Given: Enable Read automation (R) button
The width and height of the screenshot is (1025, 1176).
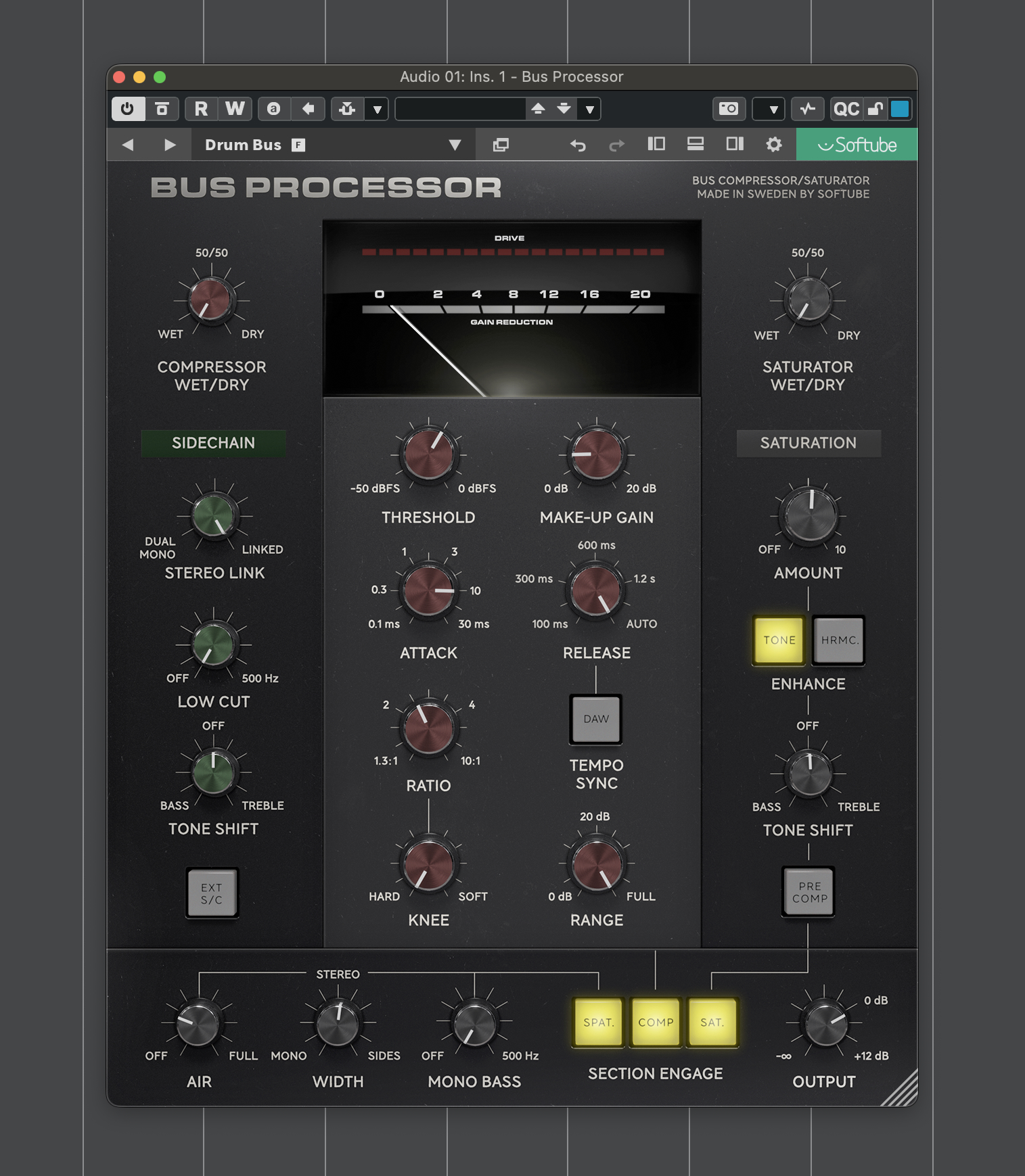Looking at the screenshot, I should tap(201, 109).
